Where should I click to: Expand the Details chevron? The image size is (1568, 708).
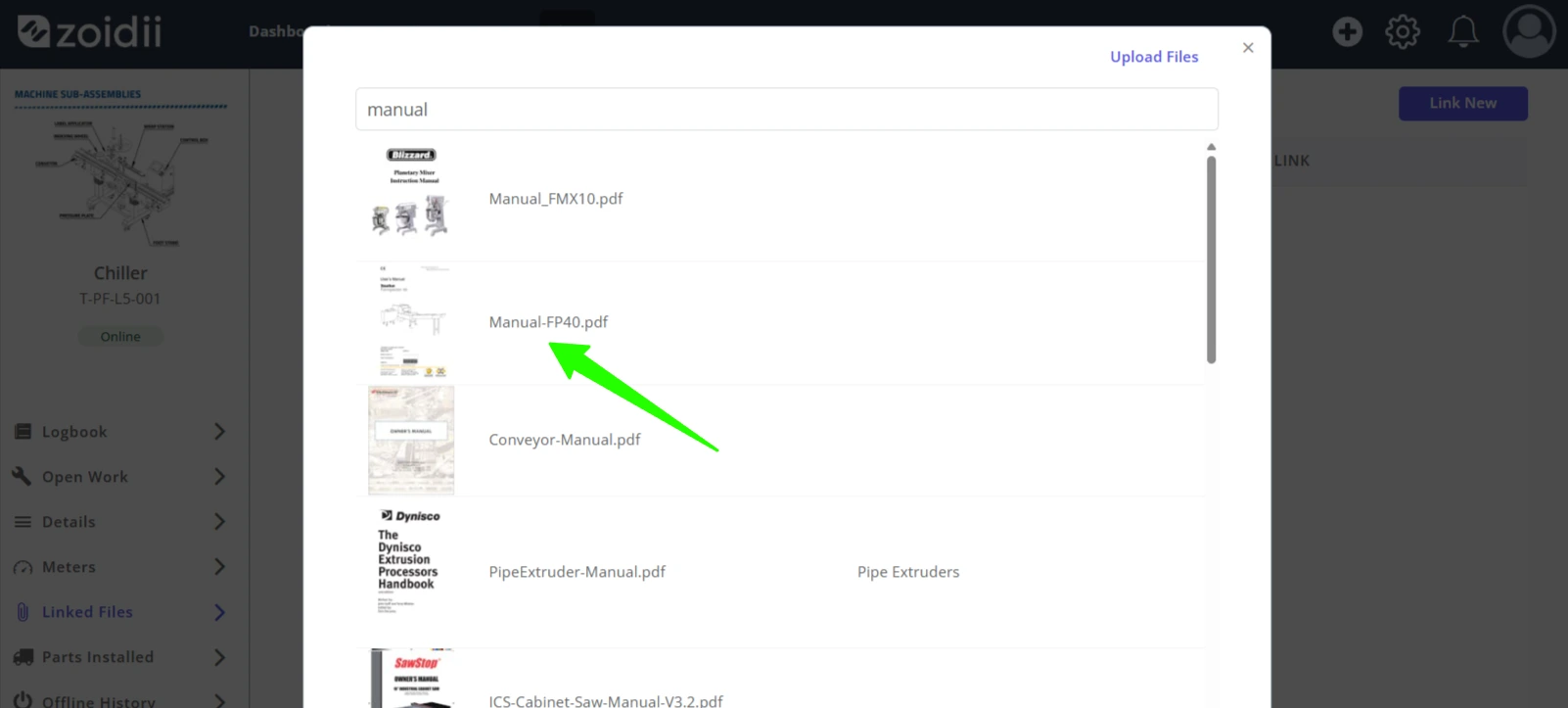[x=219, y=522]
